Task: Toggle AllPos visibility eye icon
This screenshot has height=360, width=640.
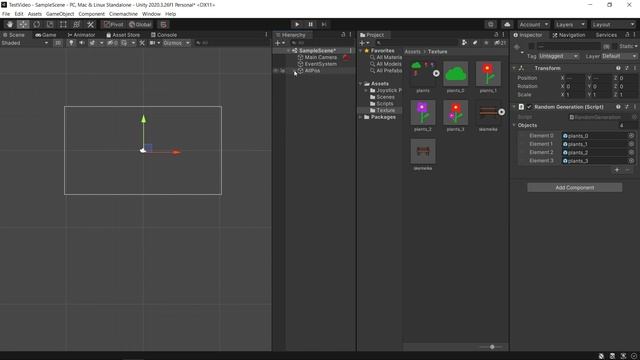Action: [x=276, y=71]
